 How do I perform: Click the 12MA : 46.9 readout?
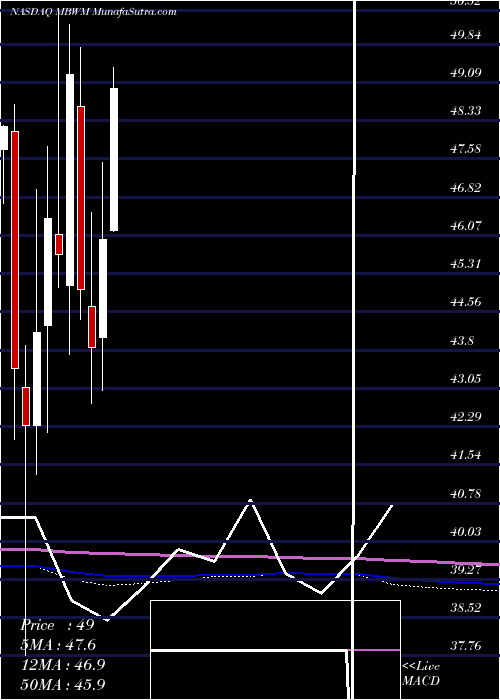click(x=62, y=664)
